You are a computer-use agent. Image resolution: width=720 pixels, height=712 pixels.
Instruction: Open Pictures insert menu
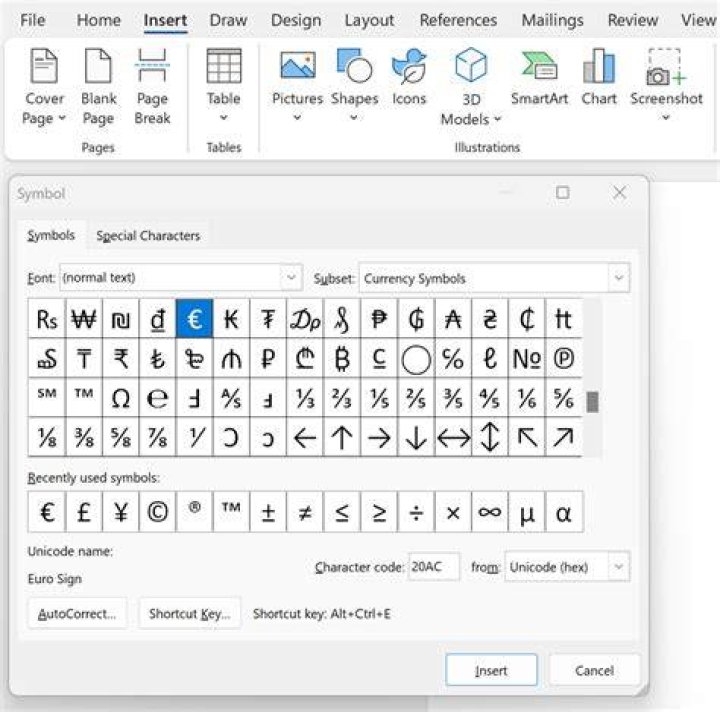298,85
